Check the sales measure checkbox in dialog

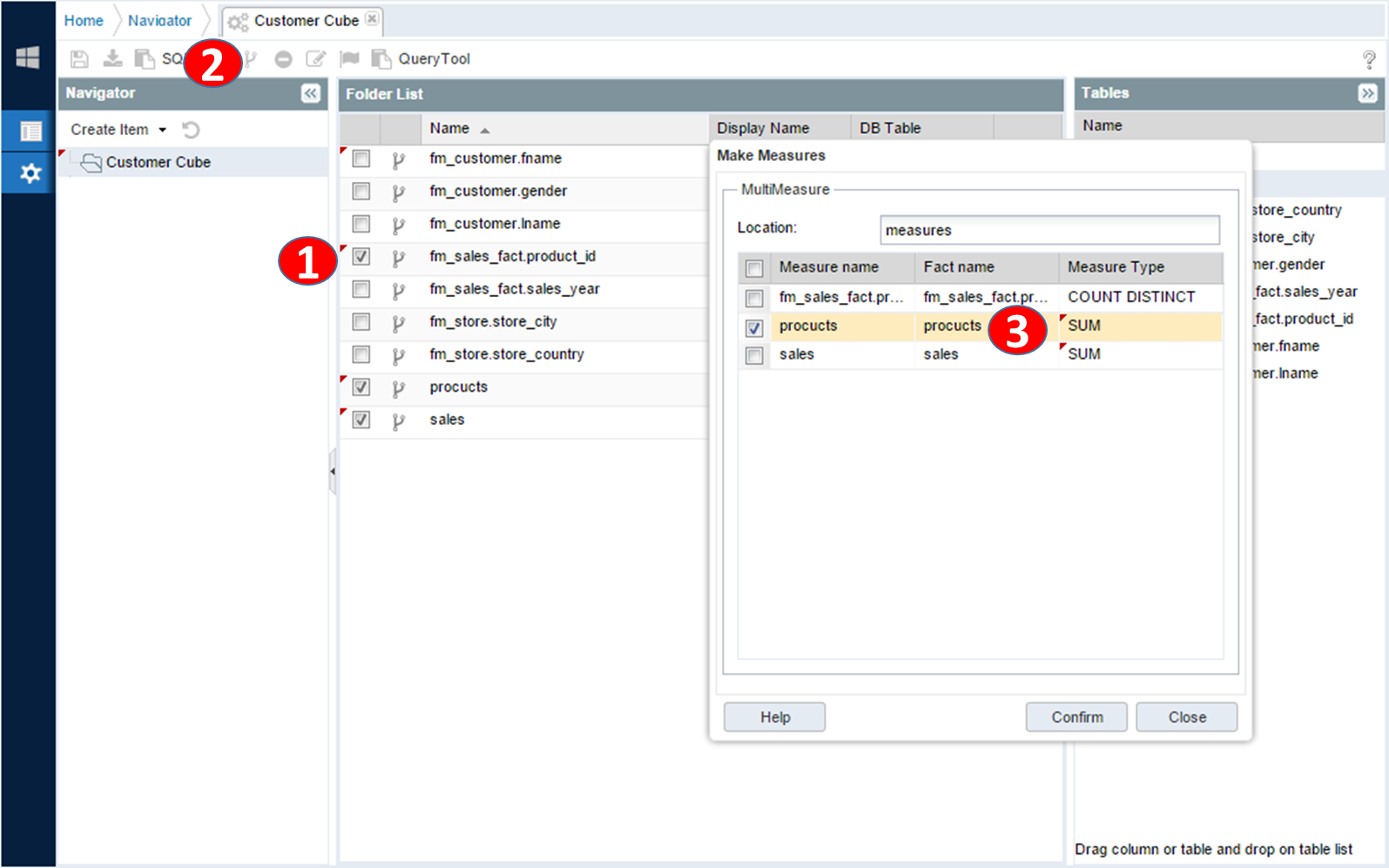pos(754,355)
